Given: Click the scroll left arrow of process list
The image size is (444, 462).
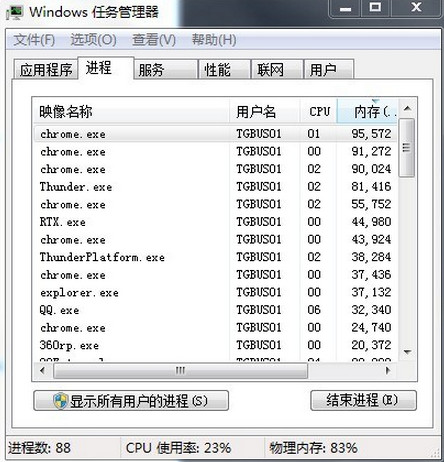Looking at the screenshot, I should (42, 370).
